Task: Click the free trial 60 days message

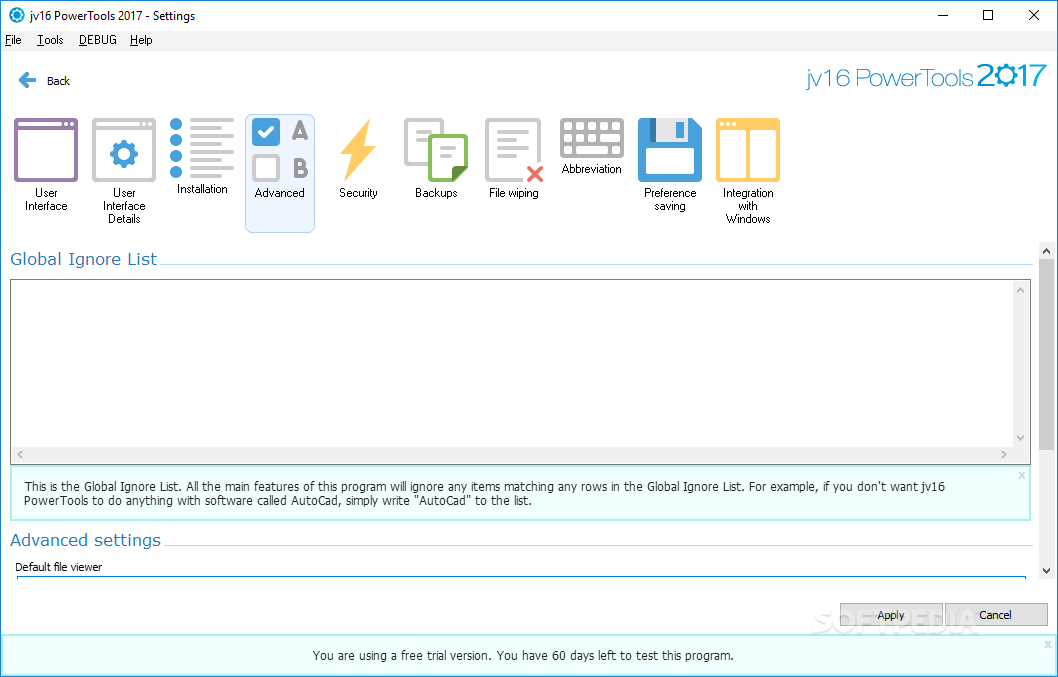Action: (x=523, y=655)
